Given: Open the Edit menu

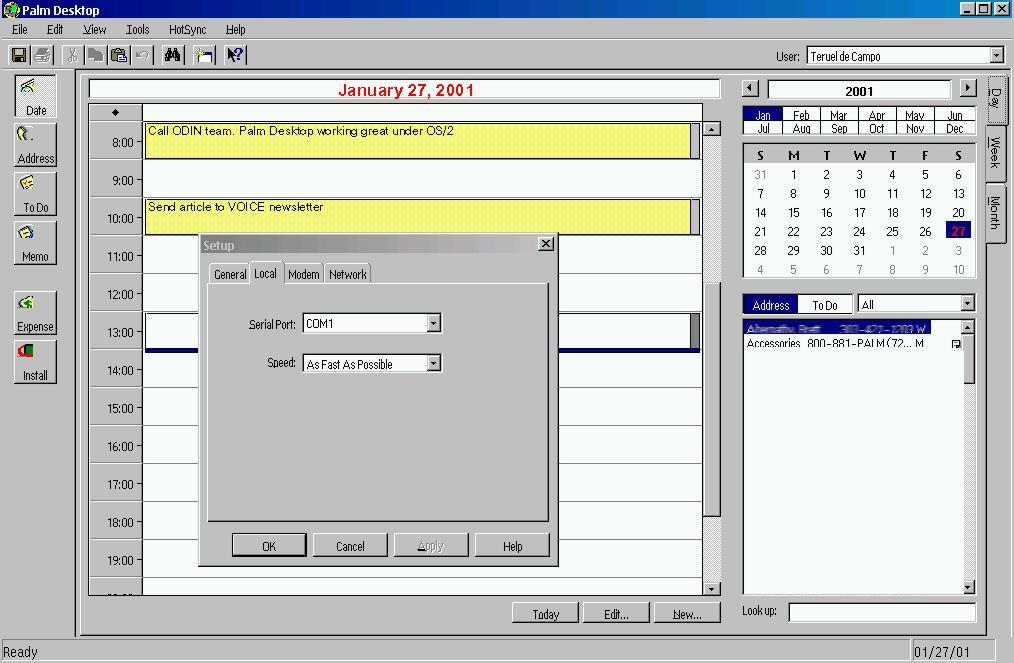Looking at the screenshot, I should pos(54,30).
